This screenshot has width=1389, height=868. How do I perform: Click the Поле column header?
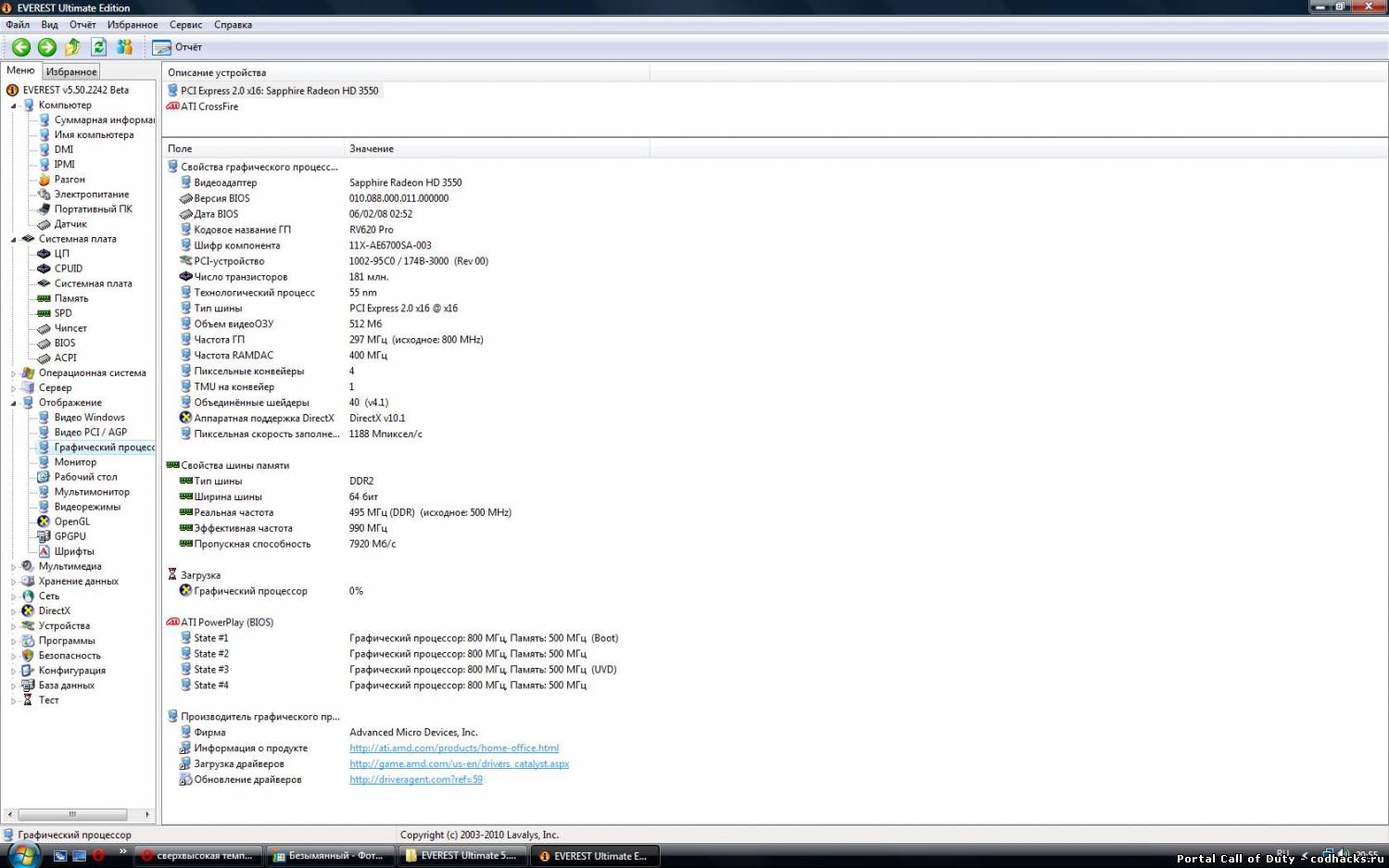click(x=253, y=148)
